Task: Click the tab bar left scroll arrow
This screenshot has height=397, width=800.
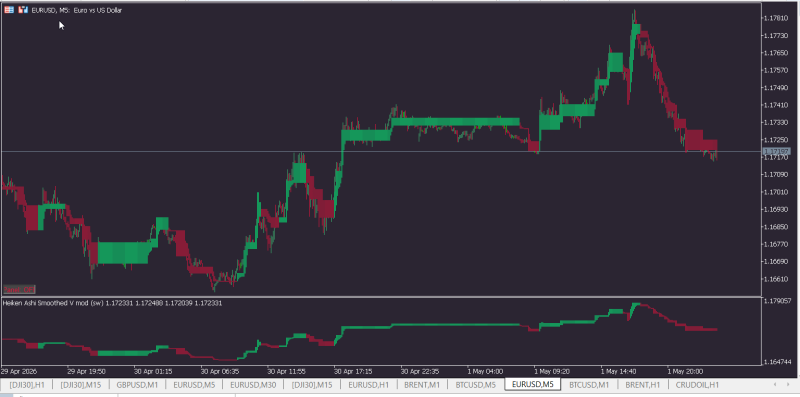Action: [x=775, y=384]
